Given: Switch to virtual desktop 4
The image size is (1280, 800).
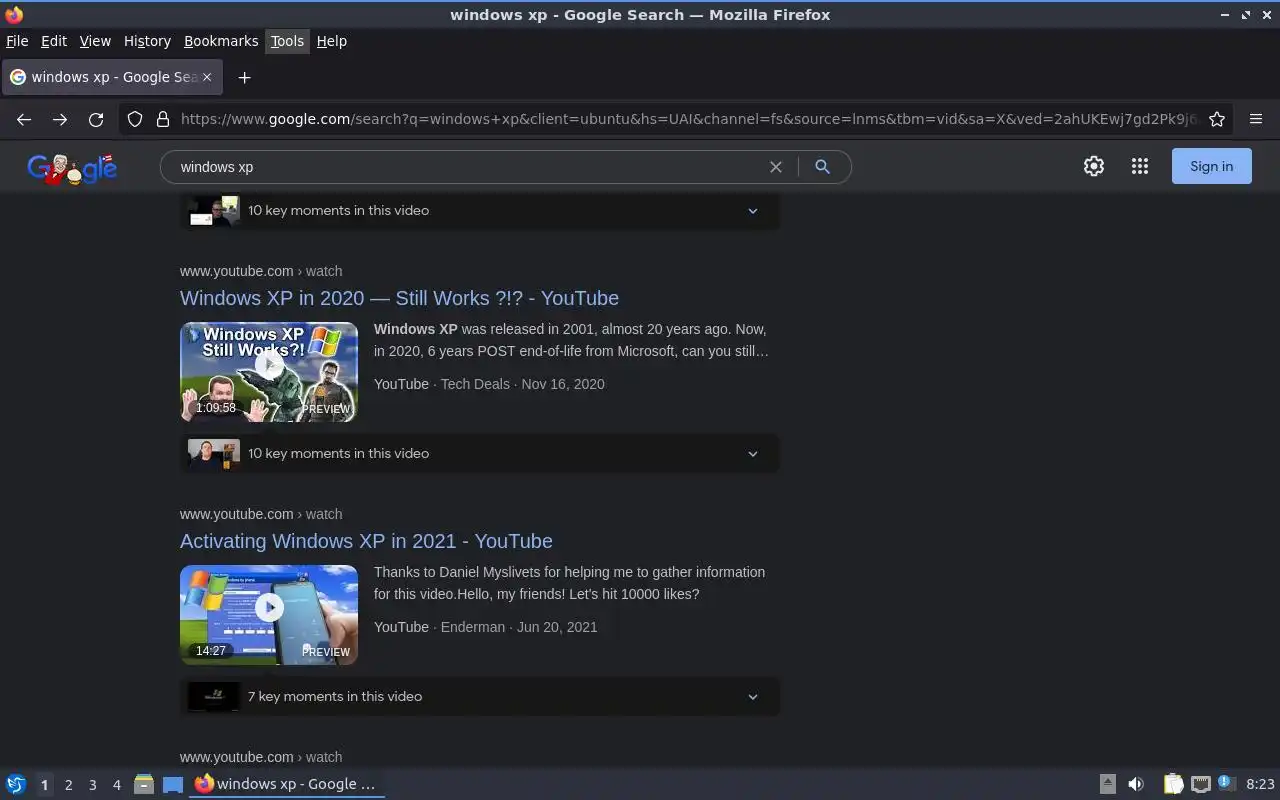Looking at the screenshot, I should click(x=116, y=785).
